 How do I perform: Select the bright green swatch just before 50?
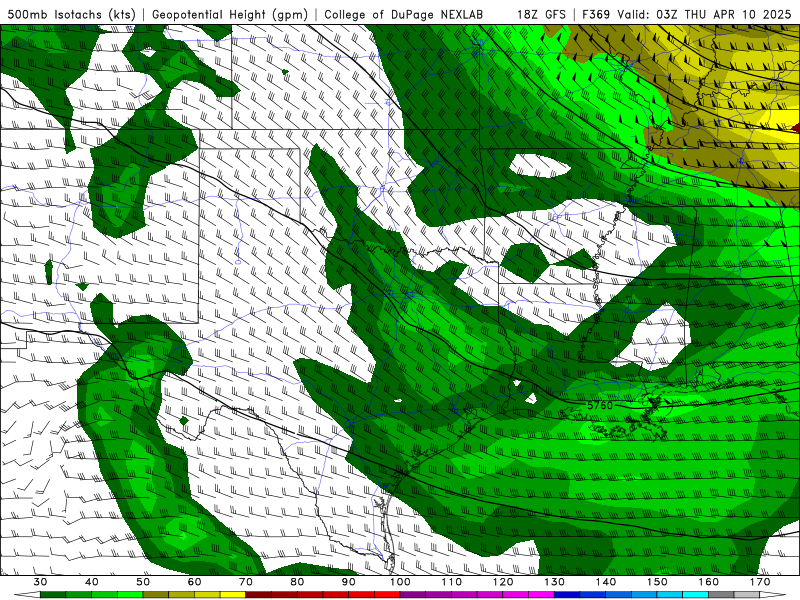(x=130, y=595)
